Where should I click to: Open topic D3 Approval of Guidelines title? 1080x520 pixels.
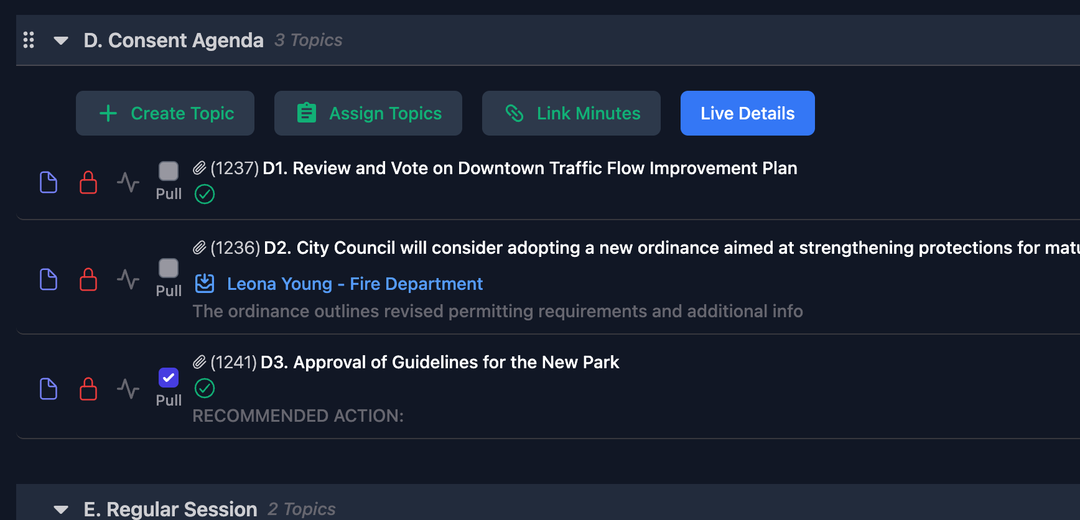(440, 362)
